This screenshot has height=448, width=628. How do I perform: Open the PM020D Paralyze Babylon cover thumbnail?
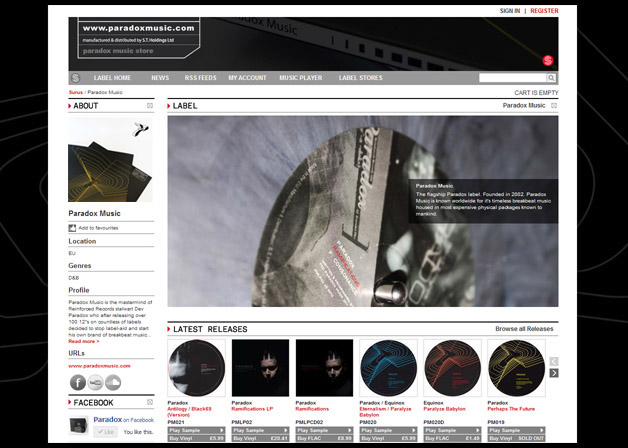tap(452, 368)
